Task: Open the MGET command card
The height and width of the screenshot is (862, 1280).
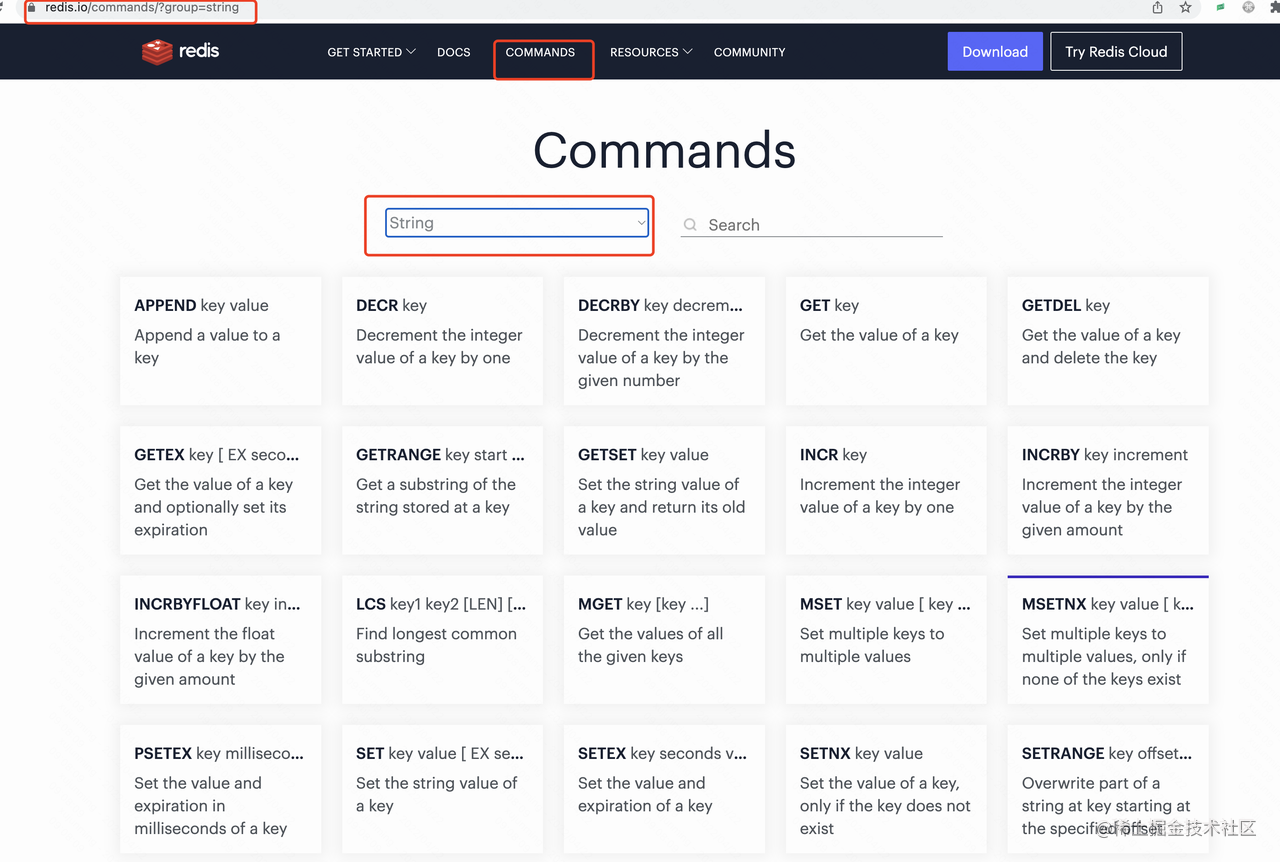Action: (x=664, y=639)
